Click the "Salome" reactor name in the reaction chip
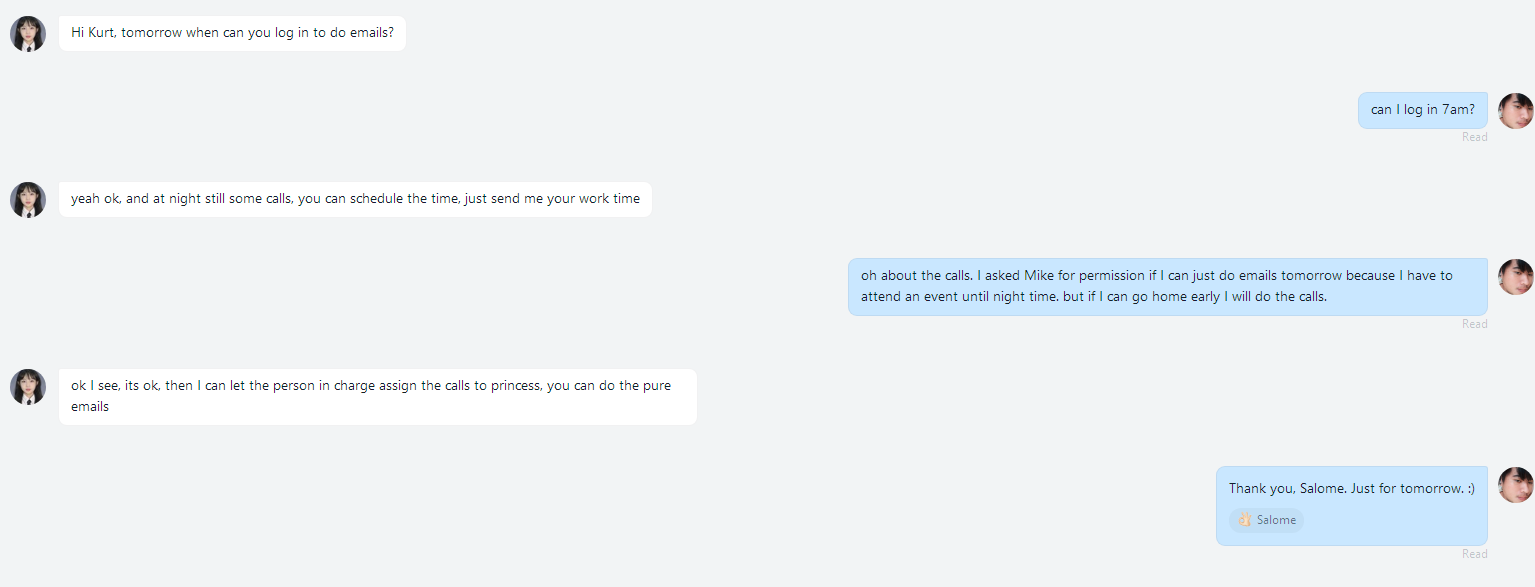Image resolution: width=1535 pixels, height=587 pixels. pyautogui.click(x=1276, y=520)
